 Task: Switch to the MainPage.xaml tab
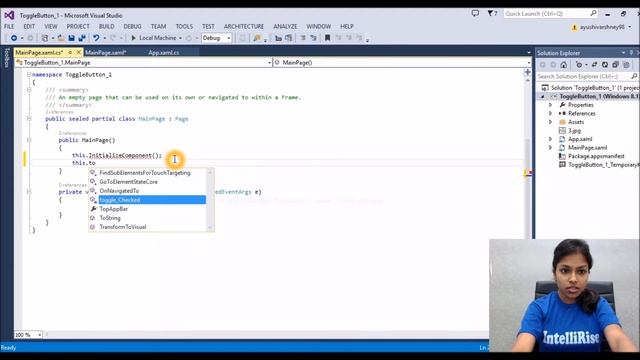(106, 53)
